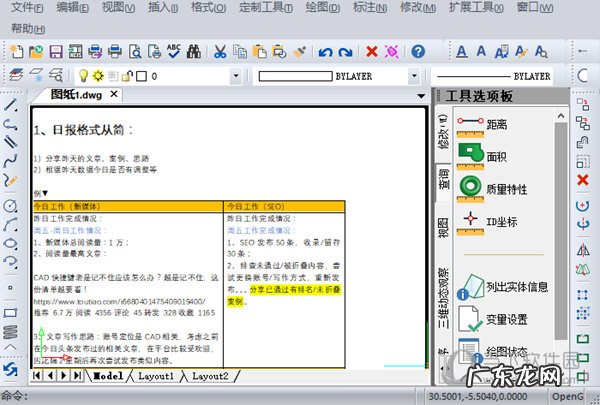Click 变量设置 variable settings tool
The image size is (600, 405).
pos(492,319)
